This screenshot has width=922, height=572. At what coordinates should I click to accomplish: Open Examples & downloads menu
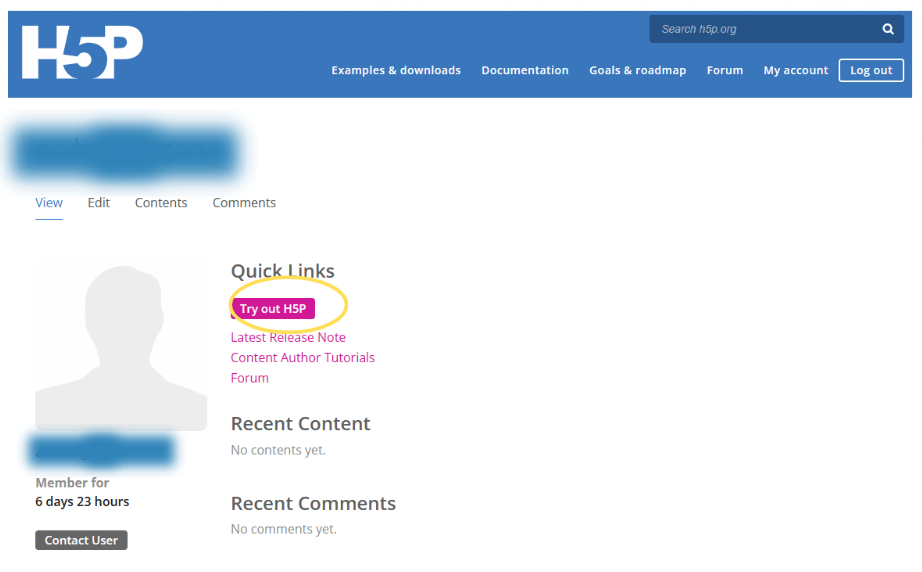point(396,70)
